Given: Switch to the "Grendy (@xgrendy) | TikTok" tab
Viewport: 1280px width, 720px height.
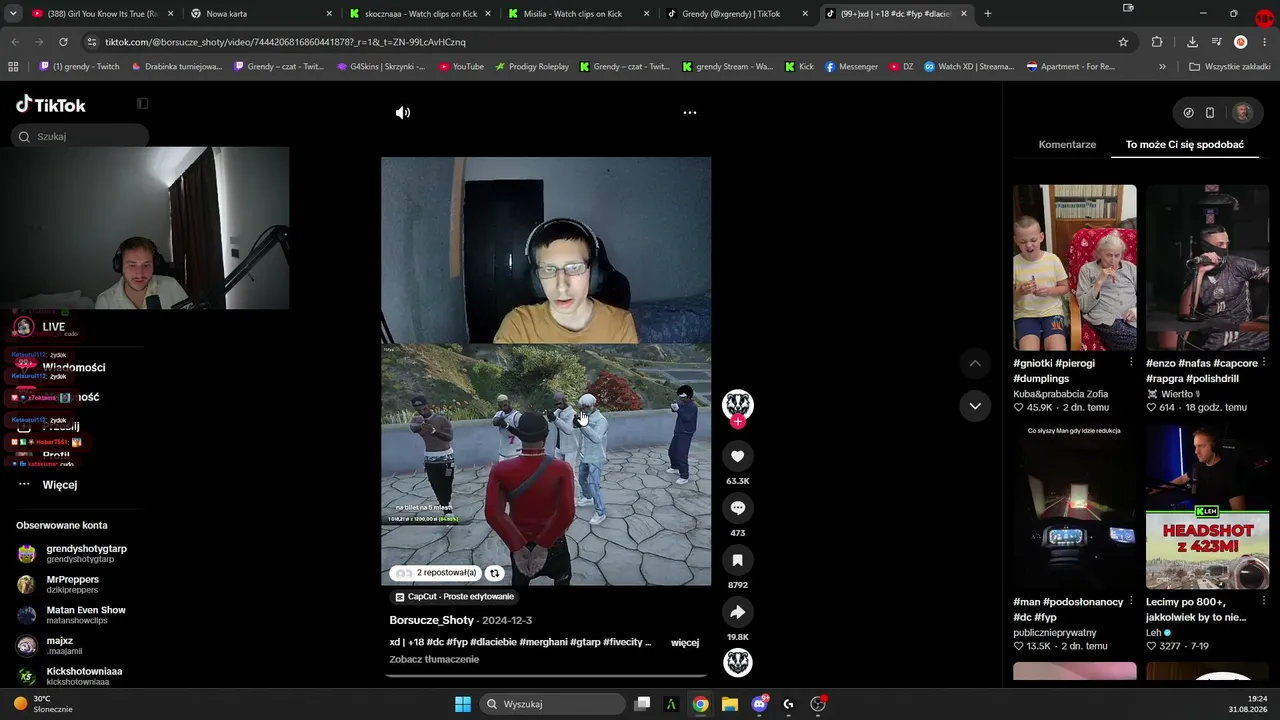Looking at the screenshot, I should [x=738, y=14].
